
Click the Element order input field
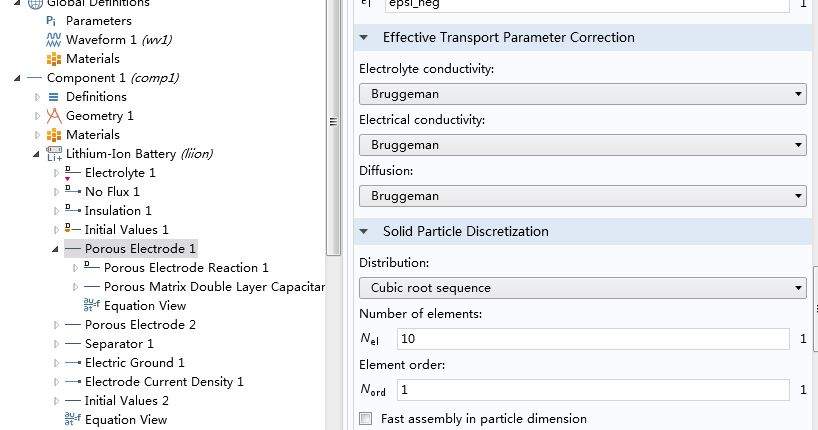pyautogui.click(x=592, y=390)
